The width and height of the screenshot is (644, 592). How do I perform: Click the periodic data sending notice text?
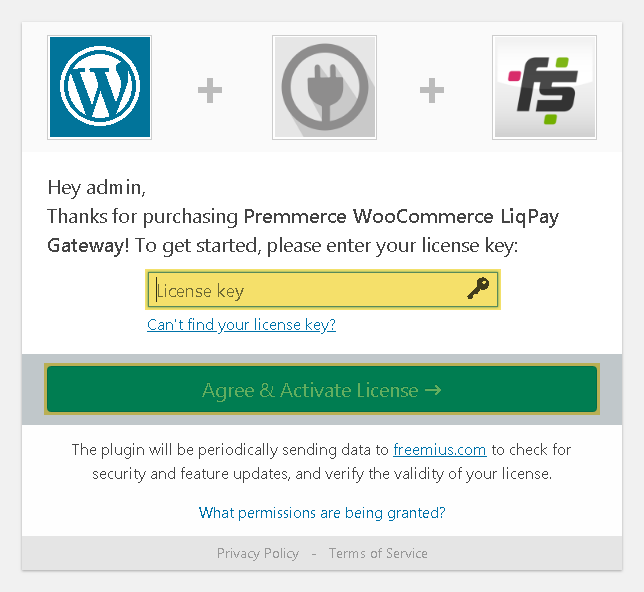coord(322,462)
